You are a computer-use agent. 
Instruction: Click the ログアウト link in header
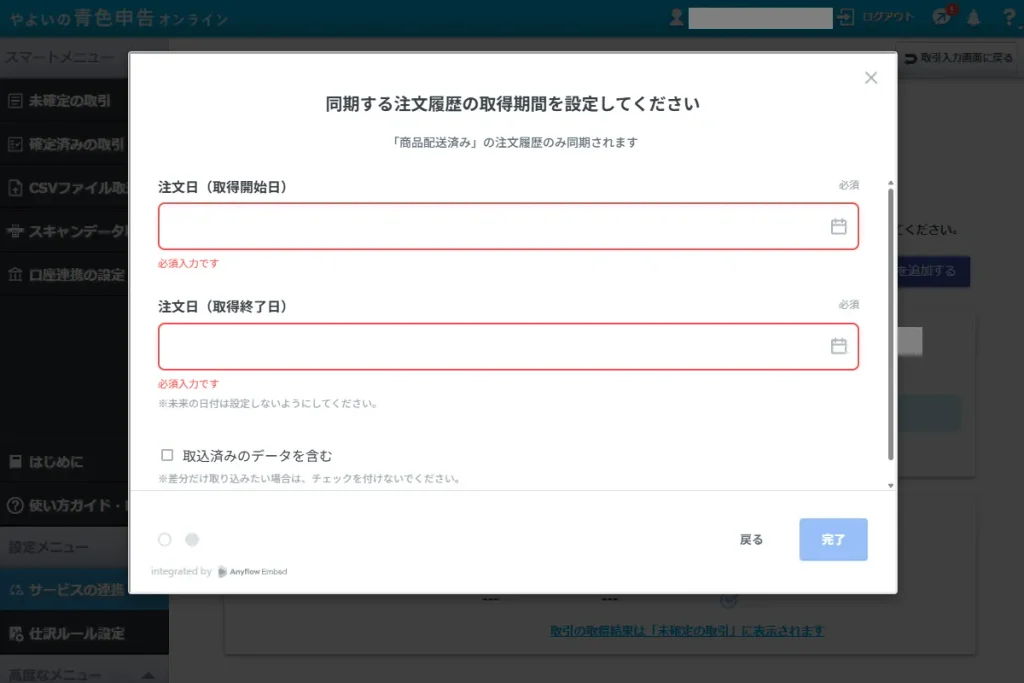[888, 17]
